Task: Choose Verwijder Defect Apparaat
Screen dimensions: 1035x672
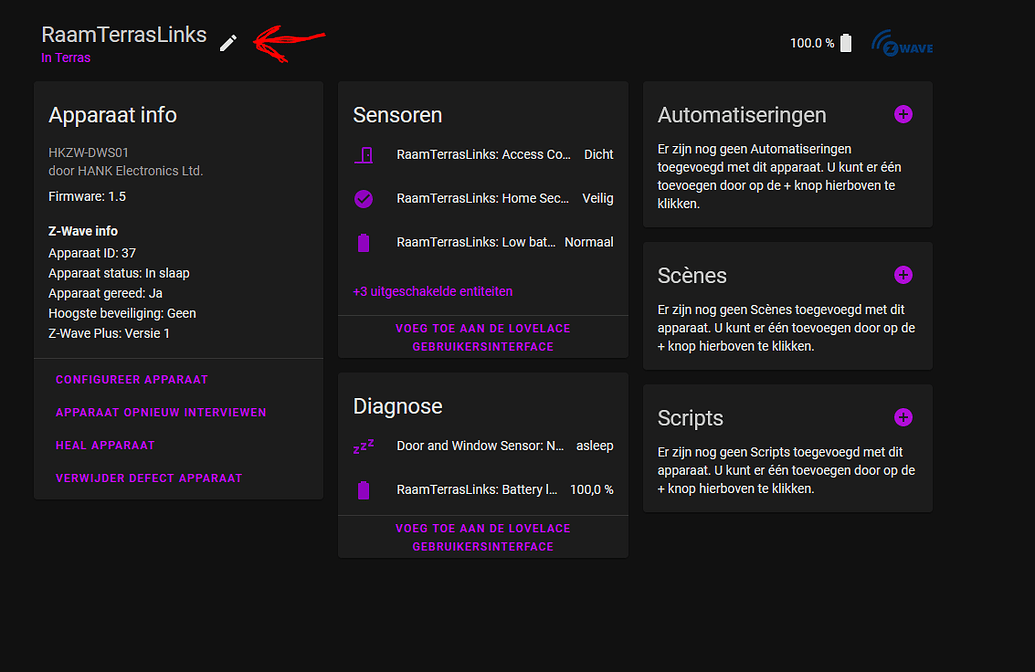Action: [x=149, y=478]
